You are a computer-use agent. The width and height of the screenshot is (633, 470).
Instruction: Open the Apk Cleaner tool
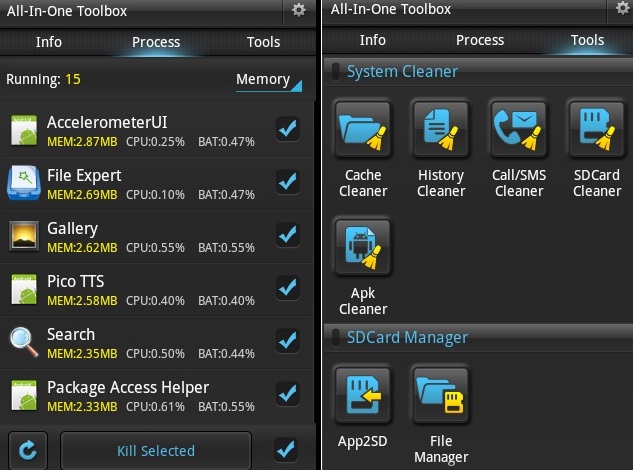pyautogui.click(x=363, y=247)
